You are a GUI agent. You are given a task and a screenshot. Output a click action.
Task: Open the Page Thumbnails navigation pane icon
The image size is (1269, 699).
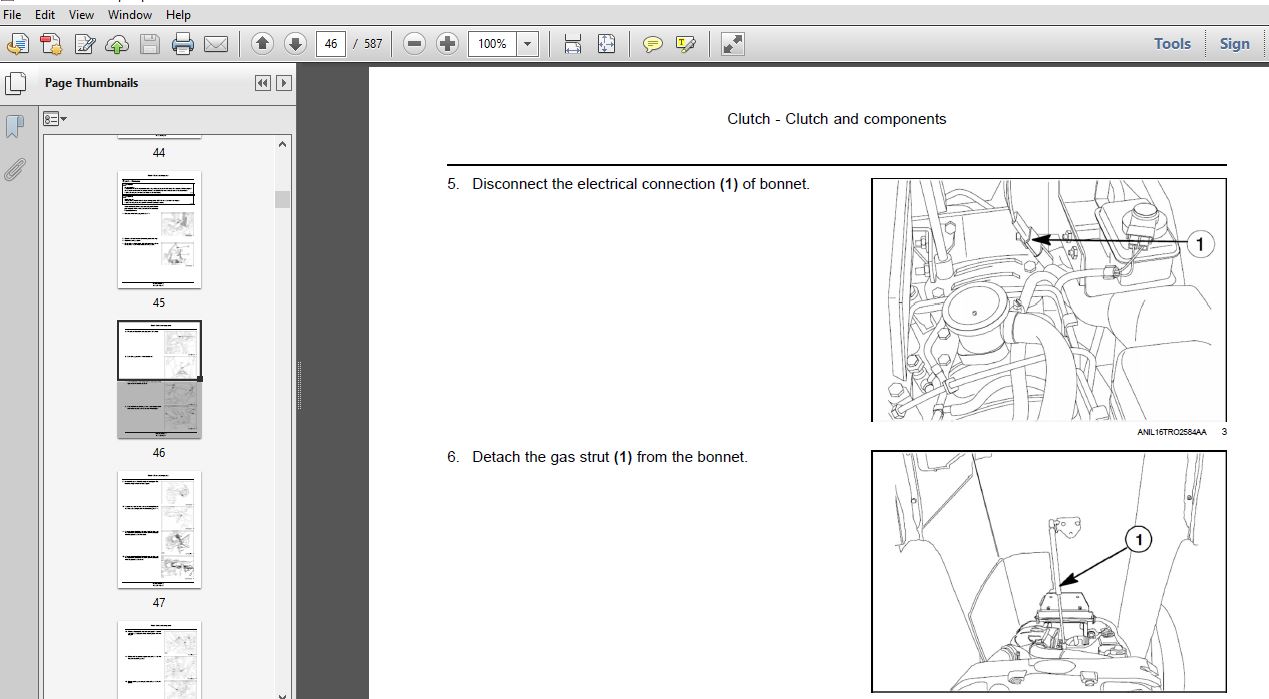point(15,83)
